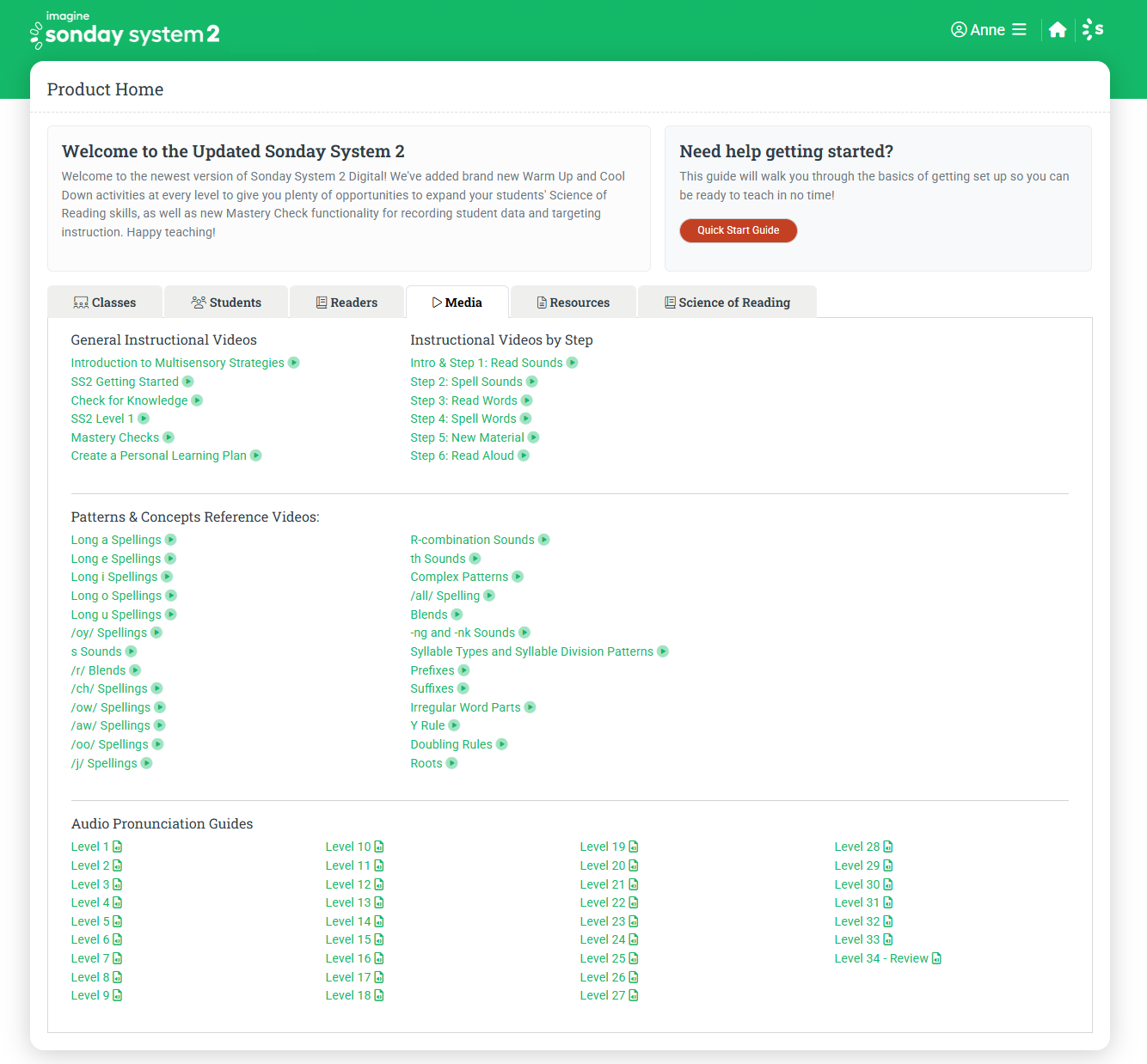Click audio file icon beside Level 1

[118, 847]
